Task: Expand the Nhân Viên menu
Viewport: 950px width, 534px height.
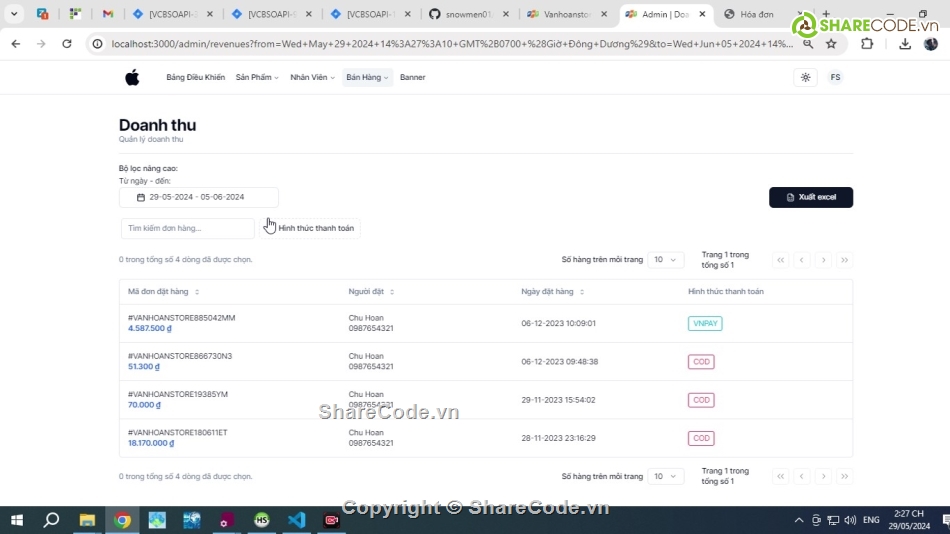Action: [x=312, y=78]
